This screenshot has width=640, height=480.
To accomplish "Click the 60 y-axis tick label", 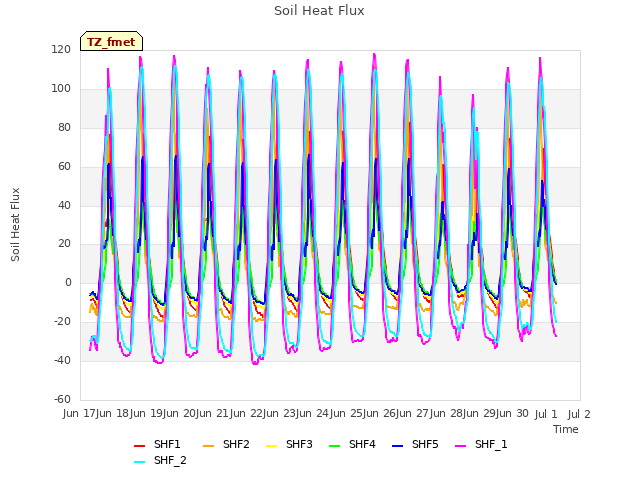I will pyautogui.click(x=64, y=167).
